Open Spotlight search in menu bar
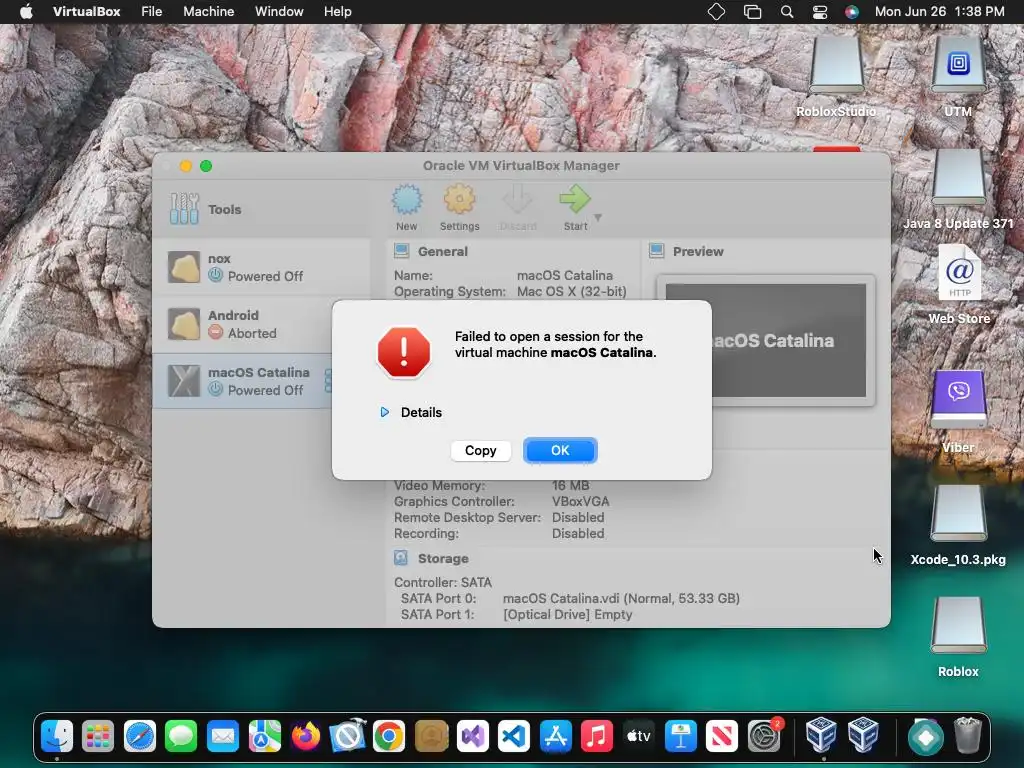 point(787,12)
